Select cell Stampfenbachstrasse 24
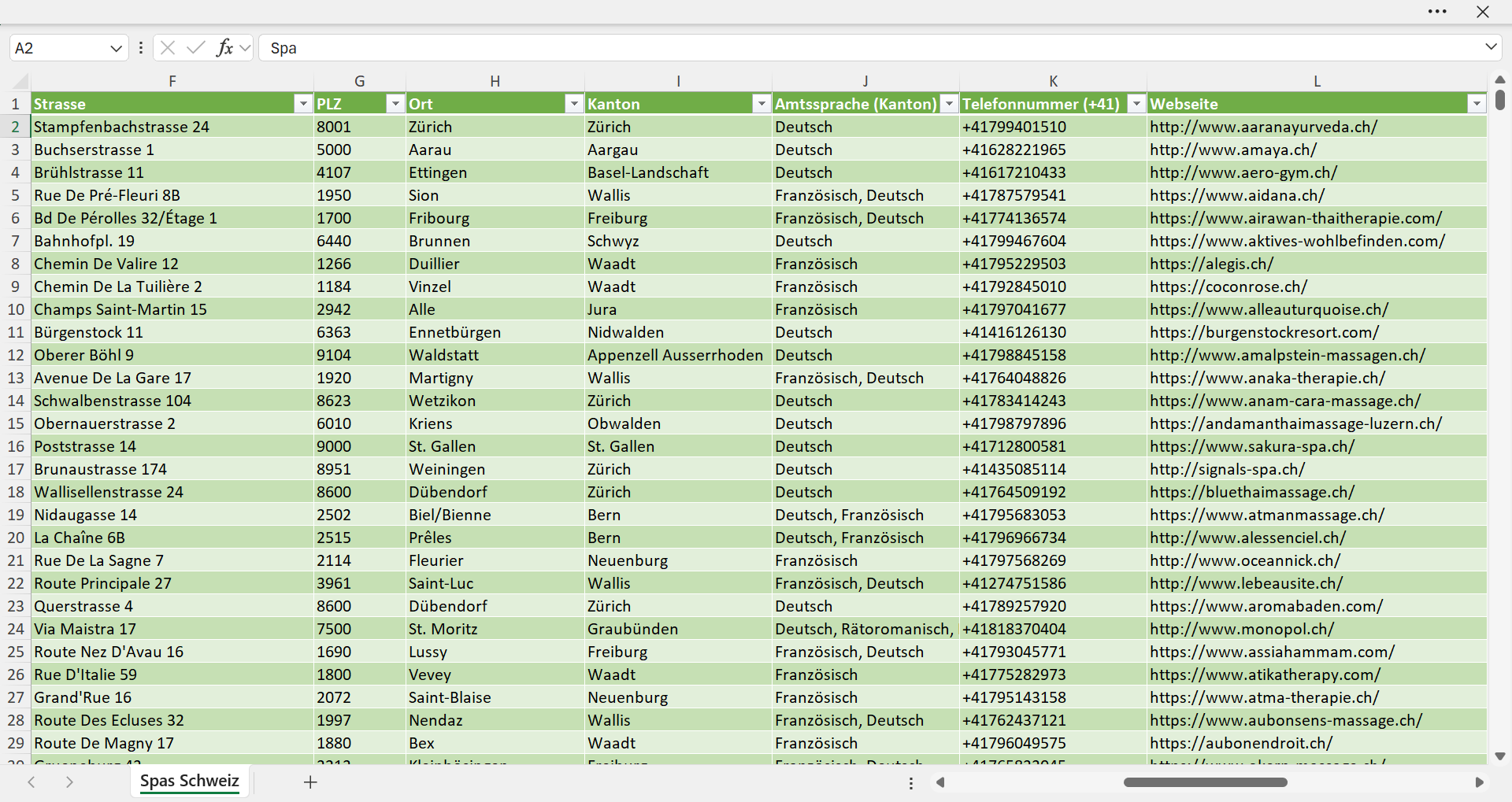Screen dimensions: 1512x802 point(172,127)
